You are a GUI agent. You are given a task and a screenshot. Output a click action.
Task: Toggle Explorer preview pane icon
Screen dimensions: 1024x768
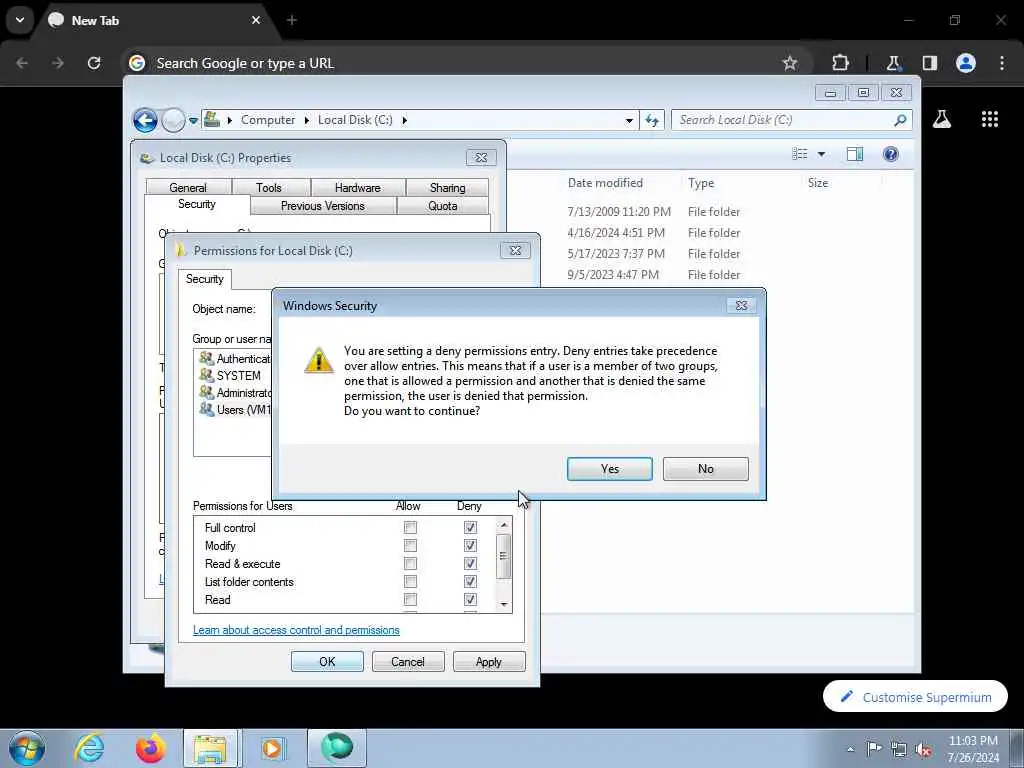pos(855,154)
